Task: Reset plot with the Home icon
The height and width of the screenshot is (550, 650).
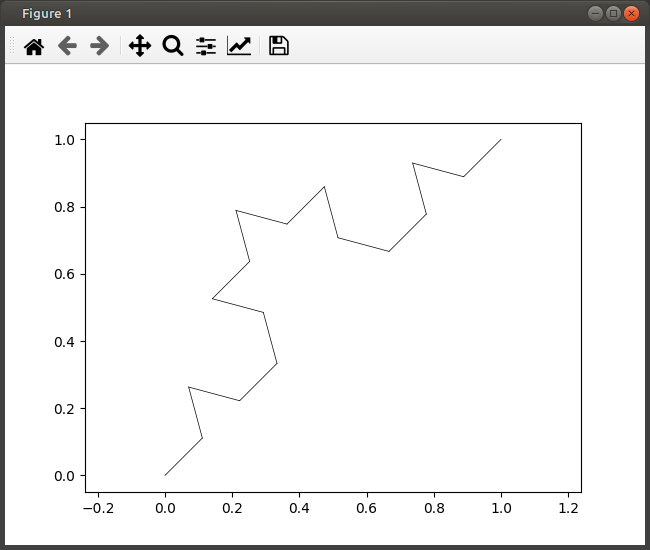Action: (x=34, y=46)
